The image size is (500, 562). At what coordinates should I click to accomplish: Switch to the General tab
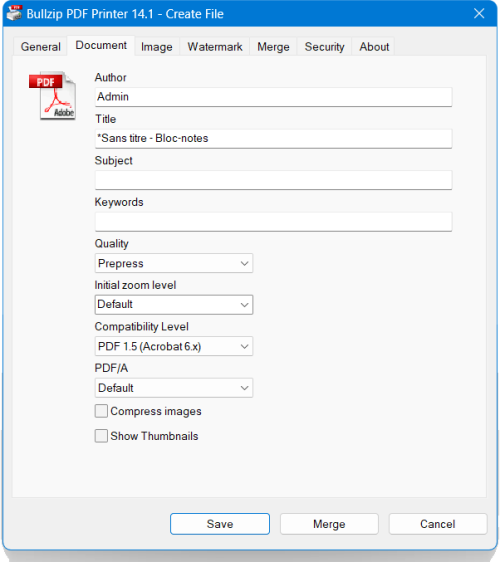(41, 47)
